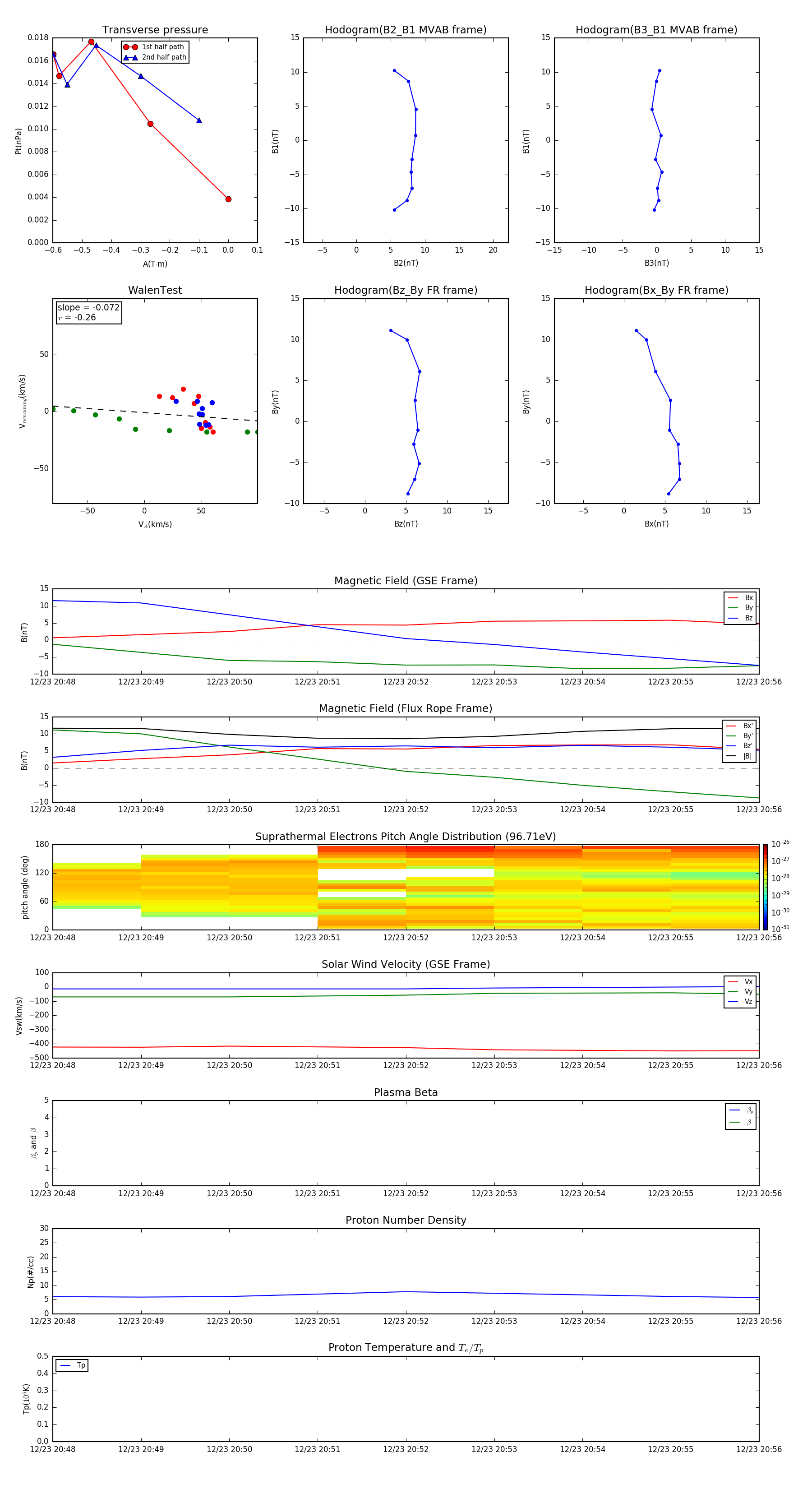The width and height of the screenshot is (812, 1489).
Task: Click the 'Magnetic Field (Flux Rope Frame)' title
Action: pos(406,709)
